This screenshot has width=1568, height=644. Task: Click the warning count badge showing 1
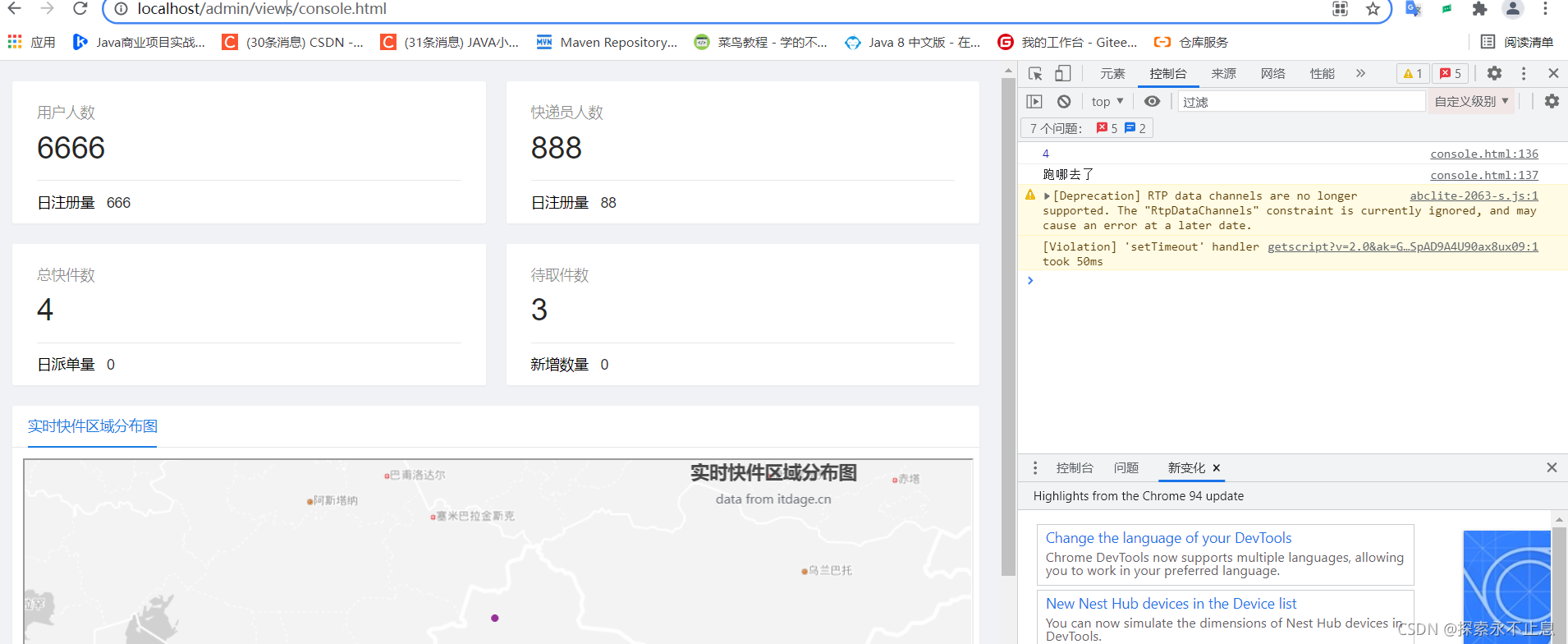click(x=1413, y=73)
